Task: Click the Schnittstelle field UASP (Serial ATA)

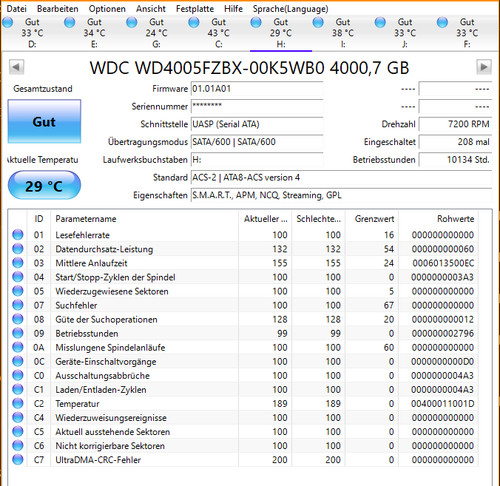Action: click(x=257, y=124)
